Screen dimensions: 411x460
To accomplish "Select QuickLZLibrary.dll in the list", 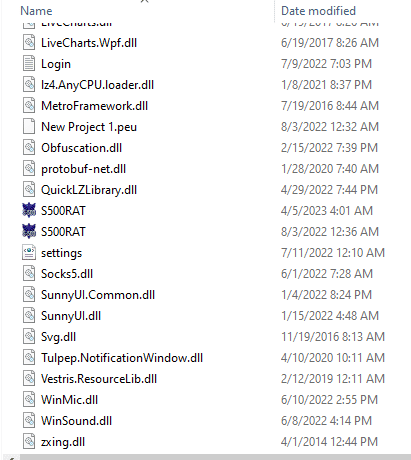I will coord(89,190).
